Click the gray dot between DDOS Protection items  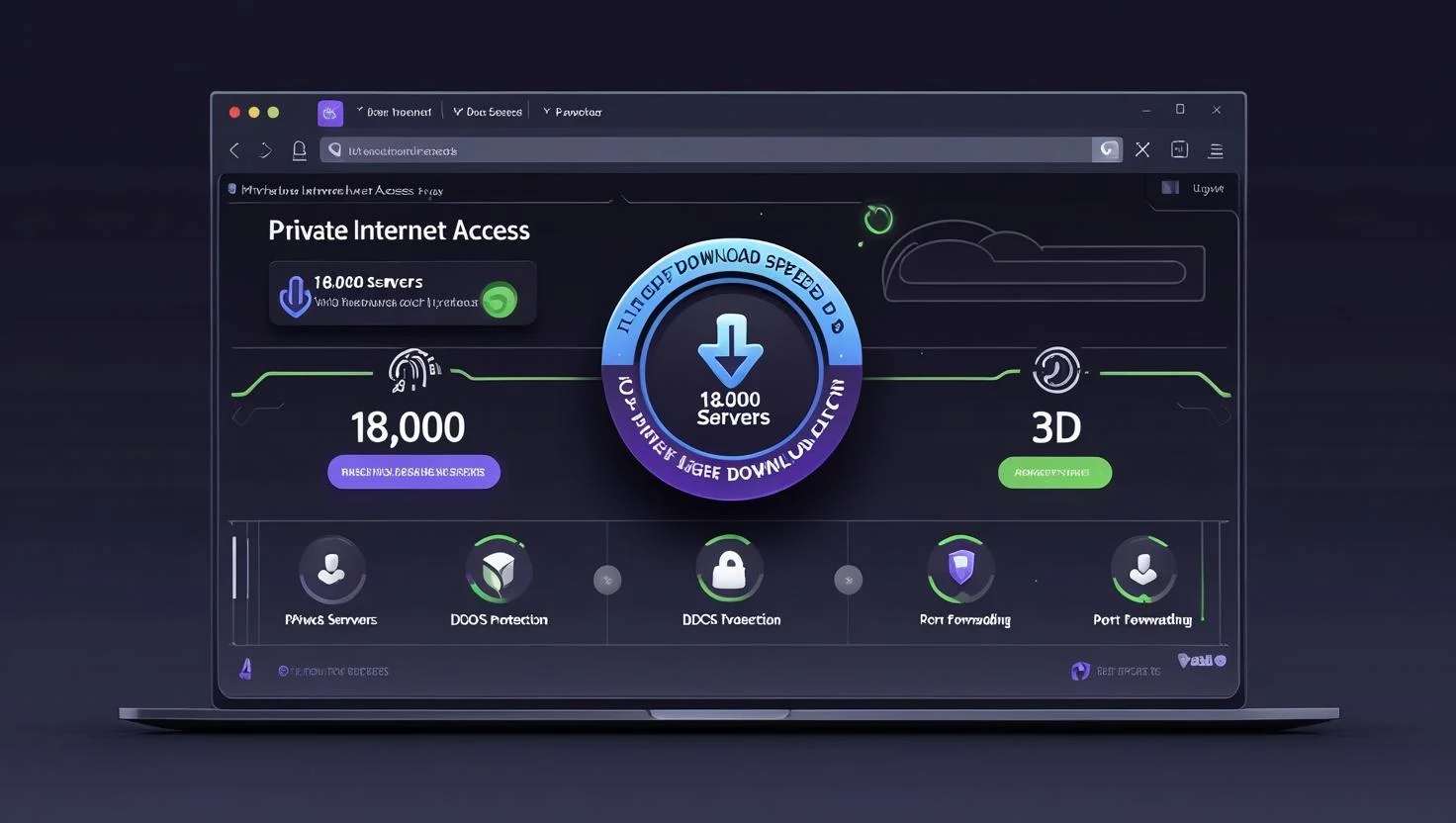click(607, 581)
